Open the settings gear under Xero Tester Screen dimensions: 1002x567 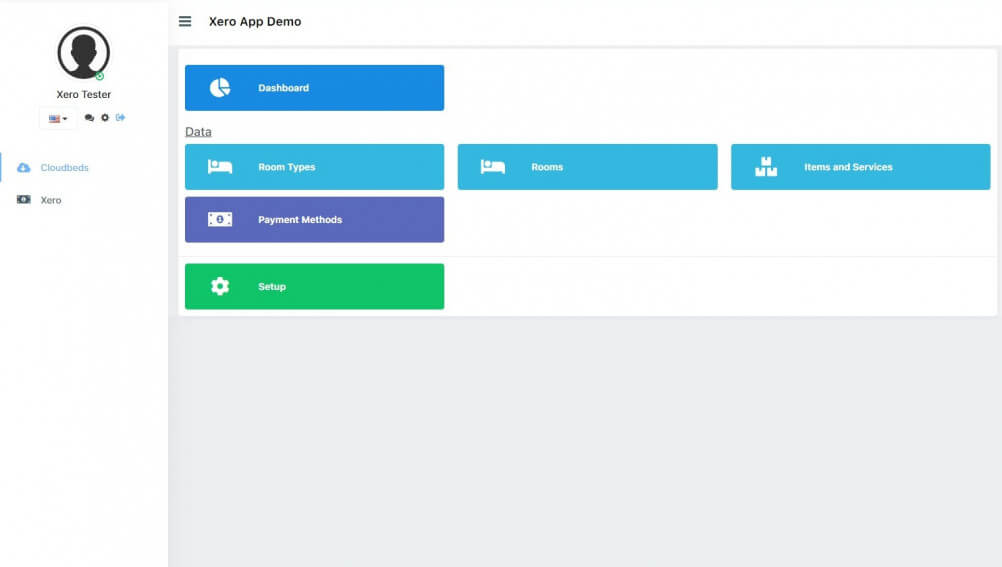pyautogui.click(x=105, y=118)
